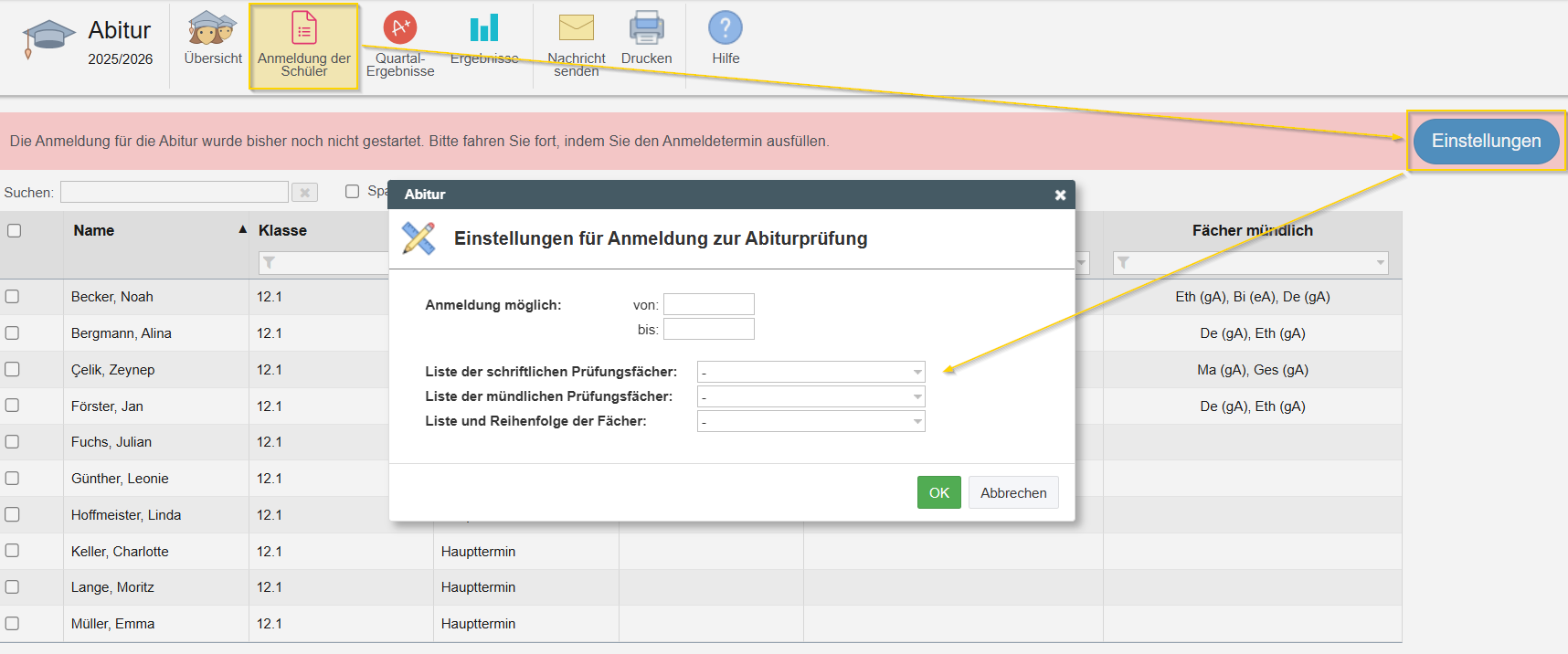Open Quartal-Ergebnisse grade icon
This screenshot has height=654, width=1568.
(399, 28)
